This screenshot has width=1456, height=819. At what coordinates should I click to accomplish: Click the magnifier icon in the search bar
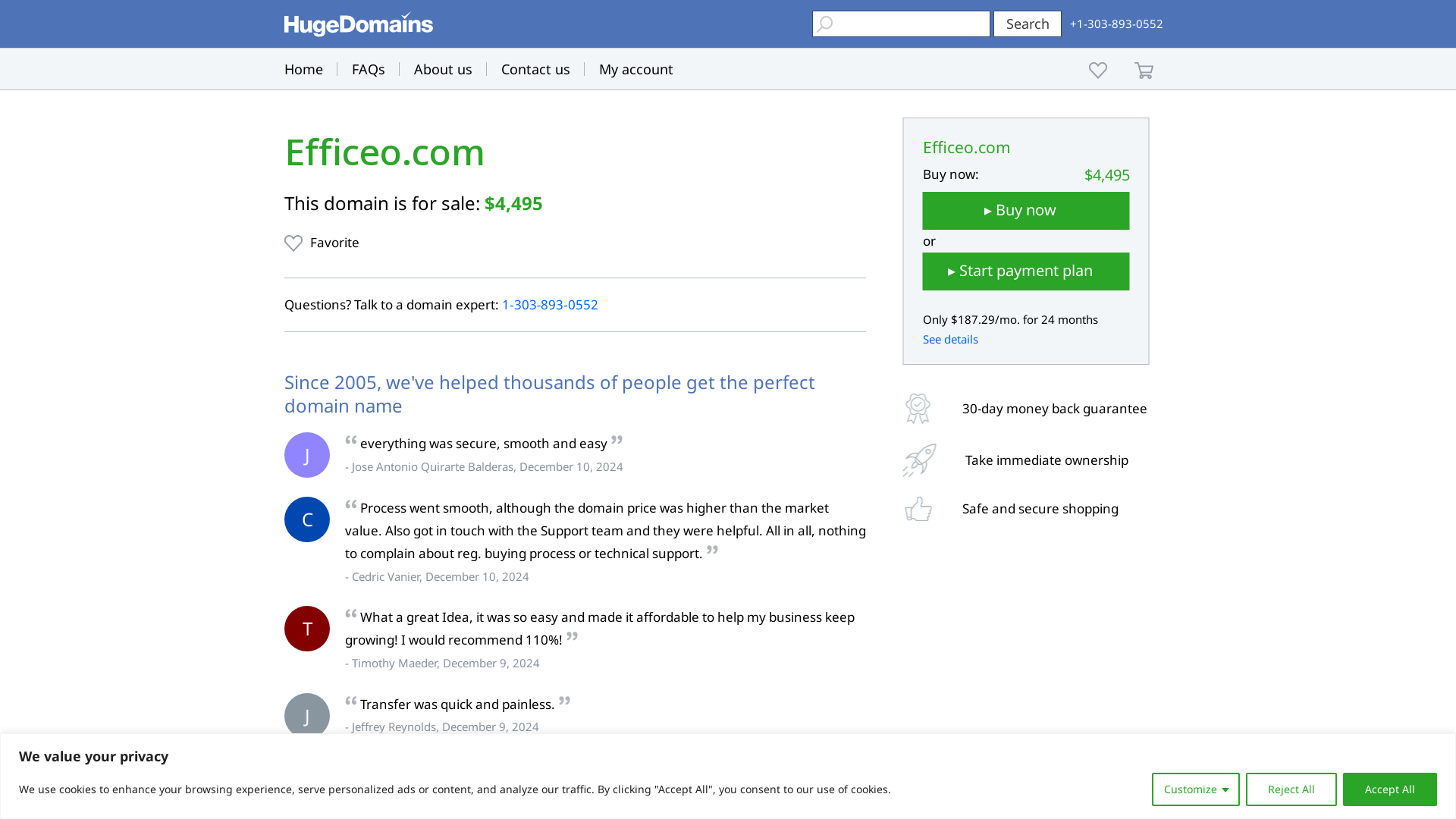(x=824, y=24)
